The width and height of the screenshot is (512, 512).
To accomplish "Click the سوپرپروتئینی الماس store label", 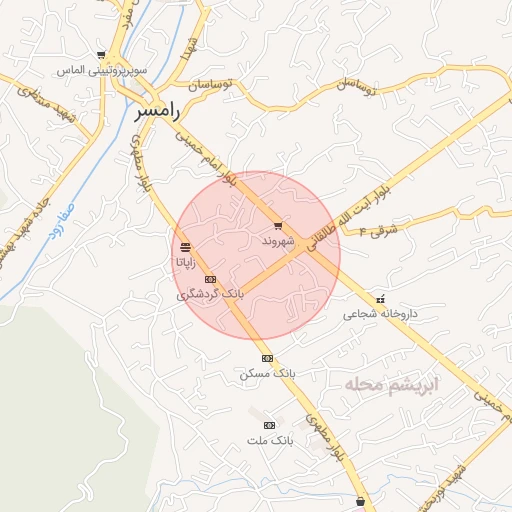I will click(102, 71).
